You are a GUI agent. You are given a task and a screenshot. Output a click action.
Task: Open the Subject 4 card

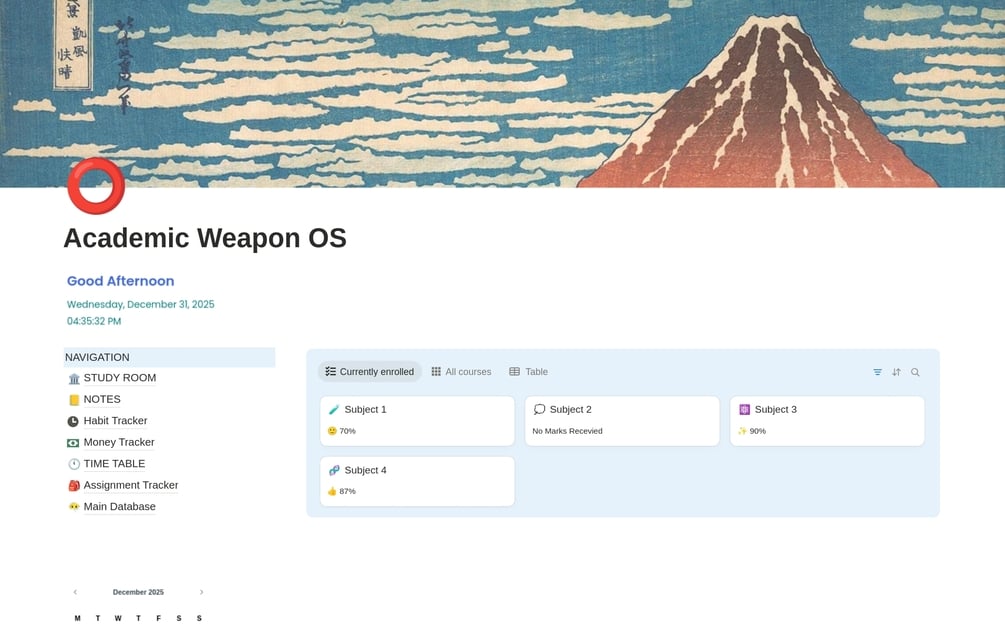coord(417,481)
